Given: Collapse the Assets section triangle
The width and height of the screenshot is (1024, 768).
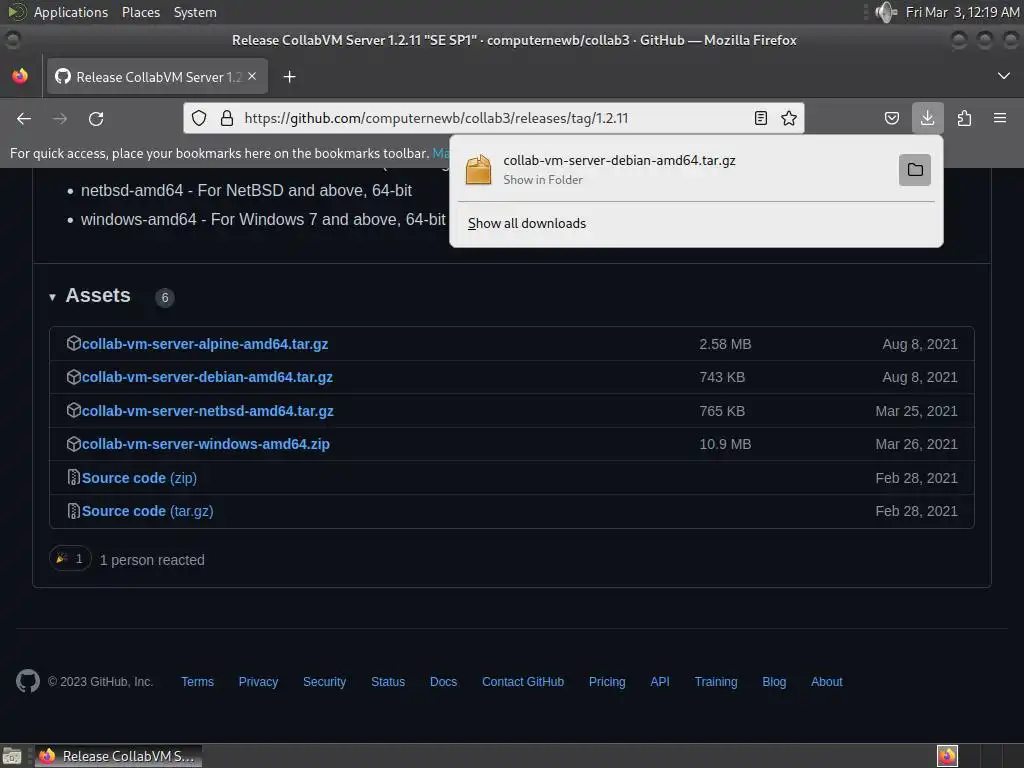Looking at the screenshot, I should click(52, 297).
